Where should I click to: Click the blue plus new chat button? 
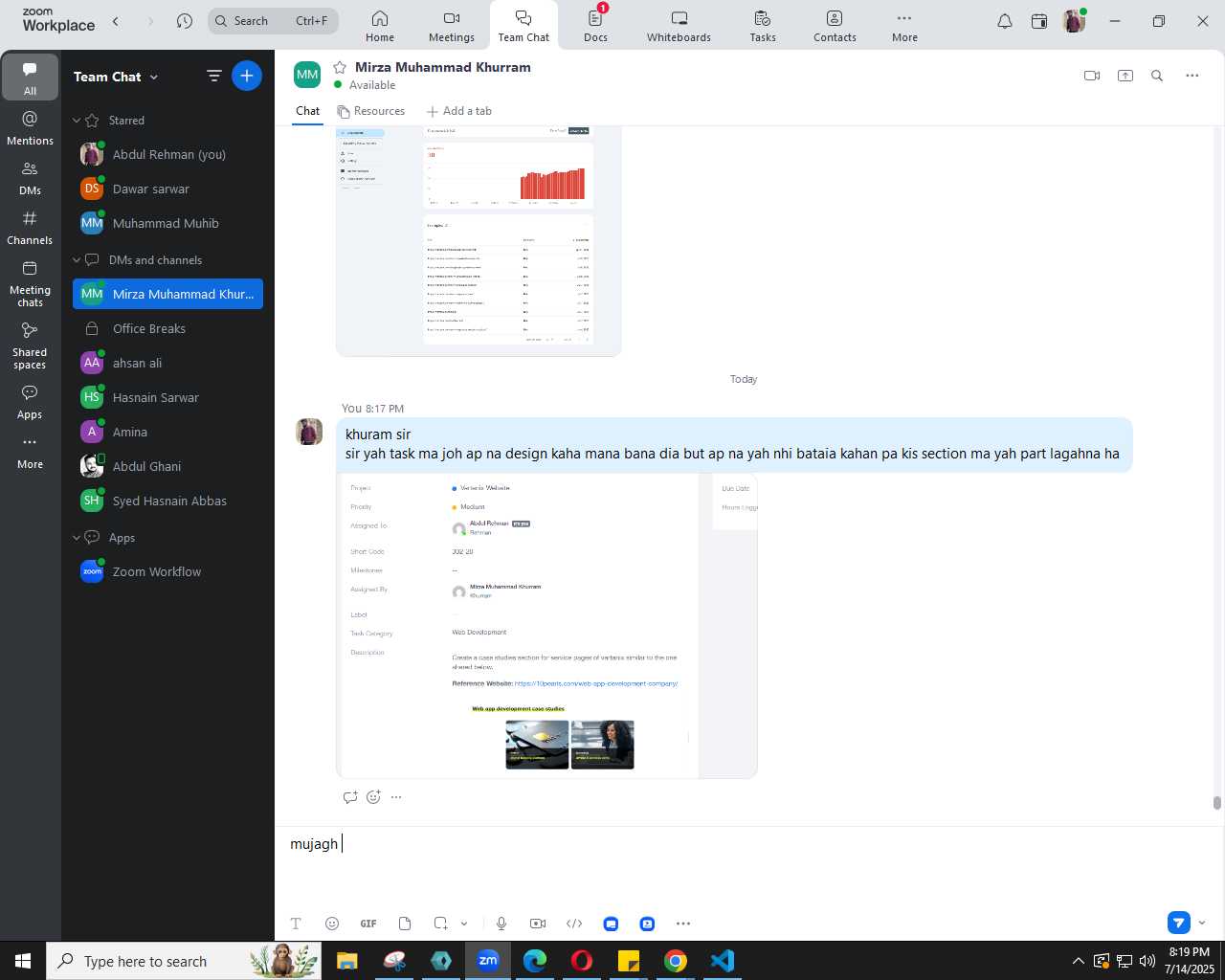coord(247,76)
